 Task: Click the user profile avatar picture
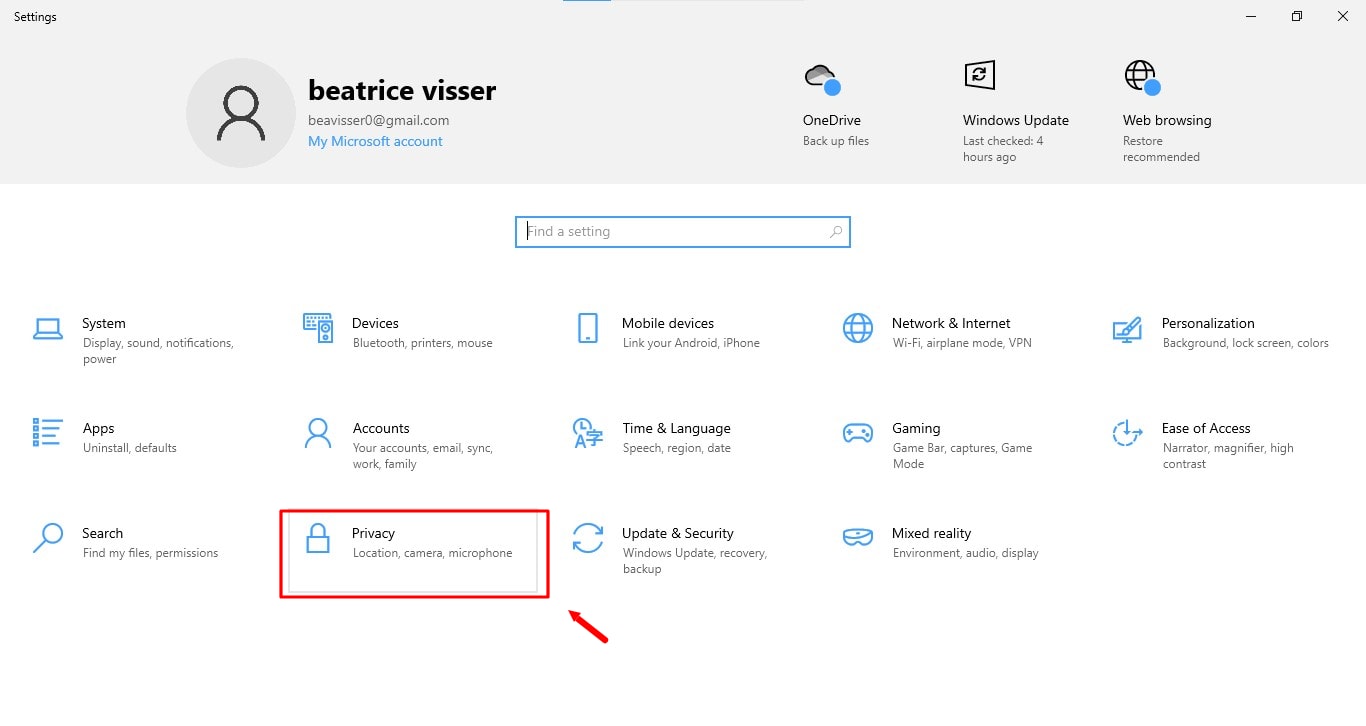coord(241,113)
